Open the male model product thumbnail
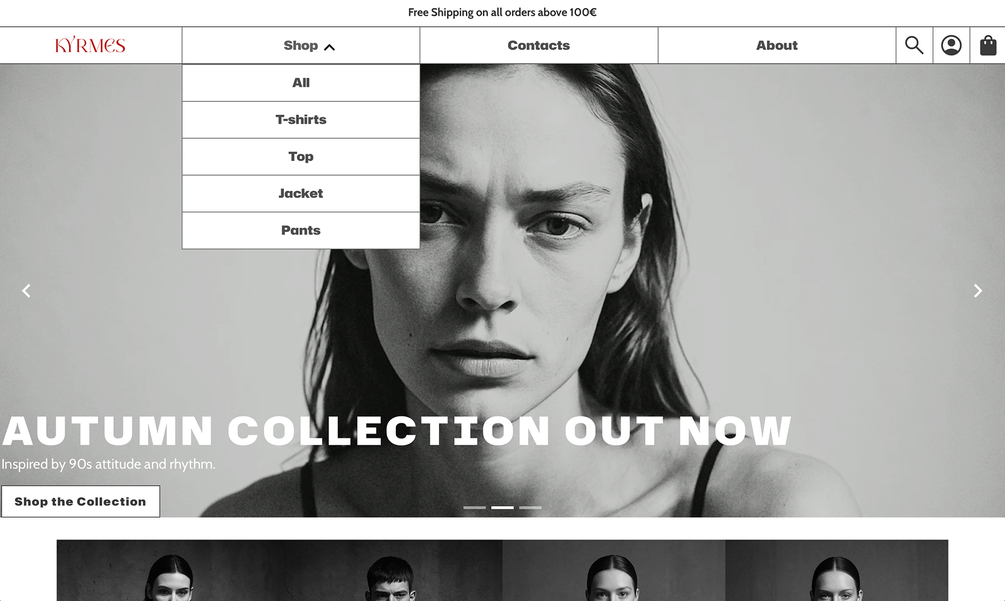 coord(391,570)
